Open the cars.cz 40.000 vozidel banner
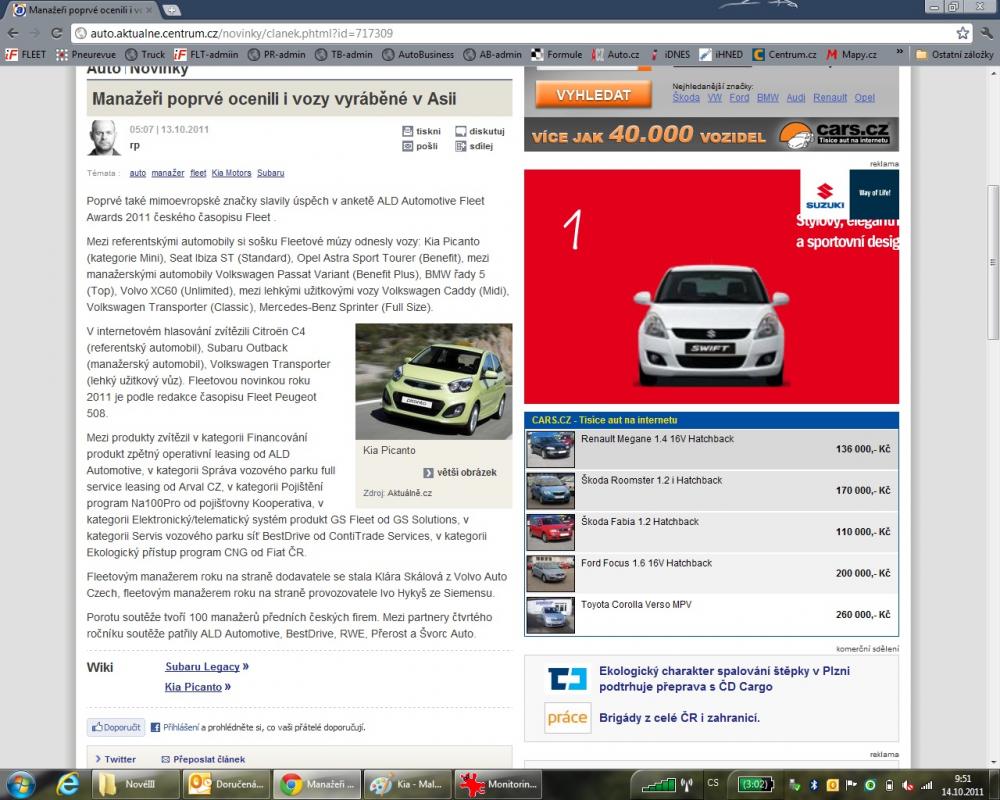The image size is (1000, 800). [x=711, y=135]
